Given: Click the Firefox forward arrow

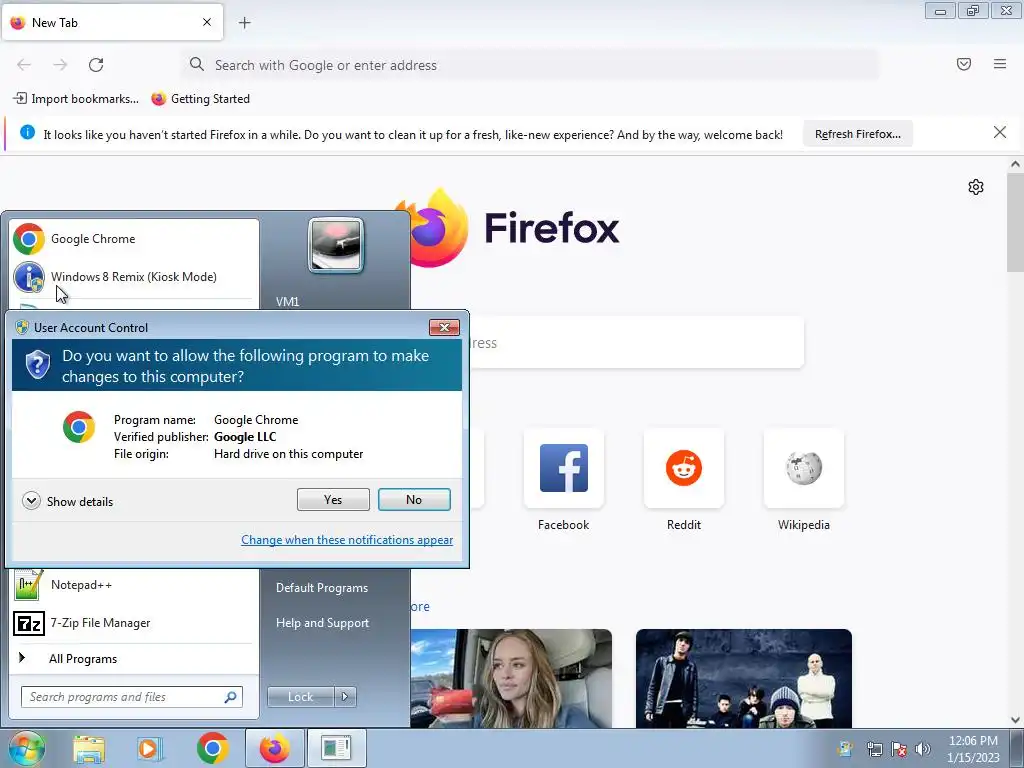Looking at the screenshot, I should click(60, 65).
